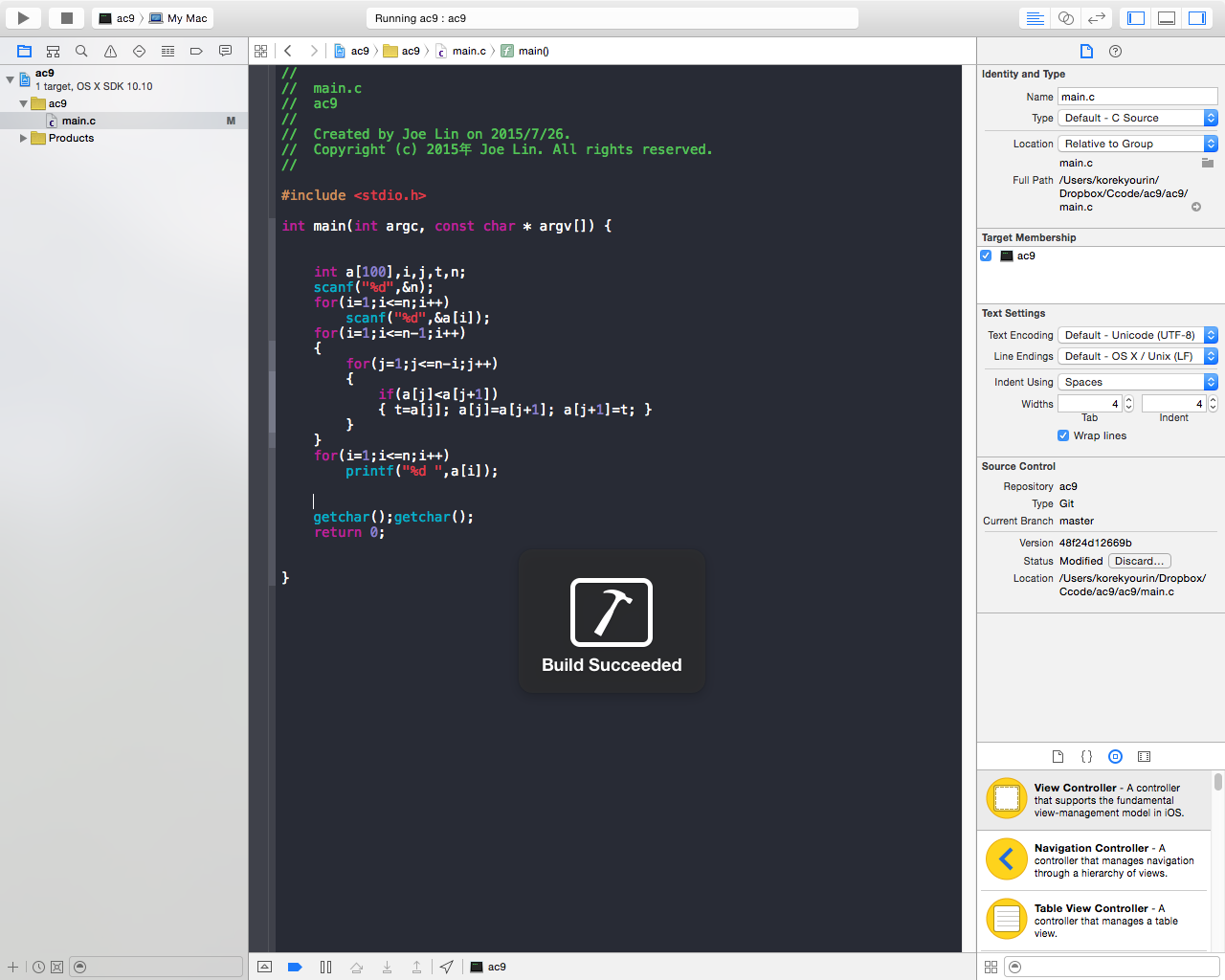Show the Version editor
This screenshot has height=980, width=1225.
click(1097, 18)
